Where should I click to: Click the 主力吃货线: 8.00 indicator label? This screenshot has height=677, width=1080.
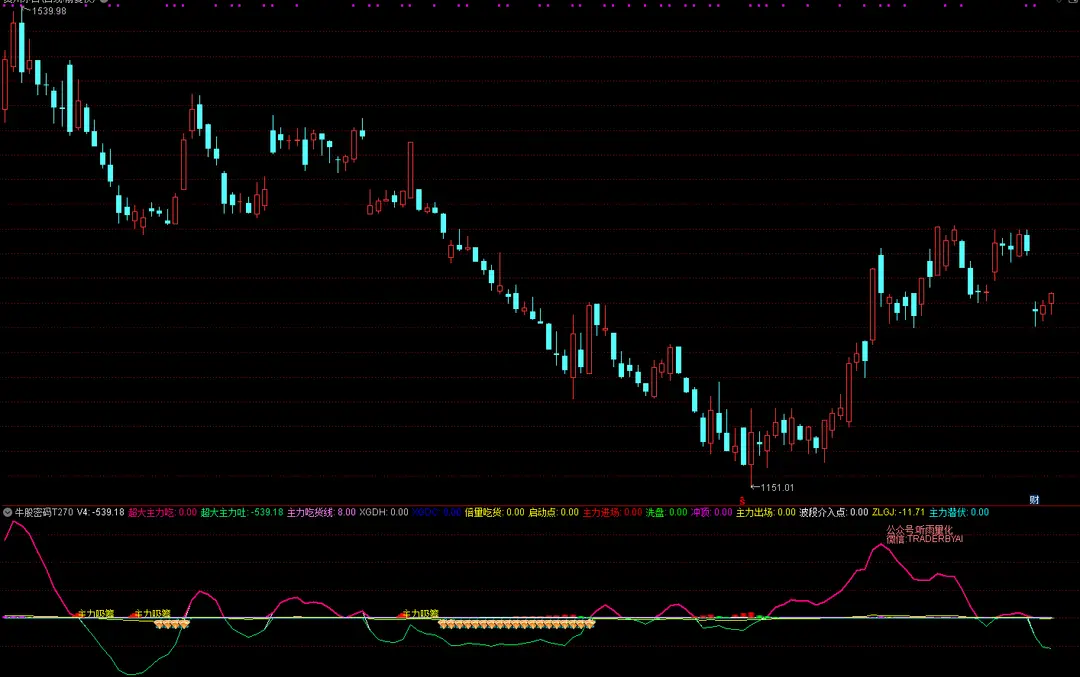point(322,512)
